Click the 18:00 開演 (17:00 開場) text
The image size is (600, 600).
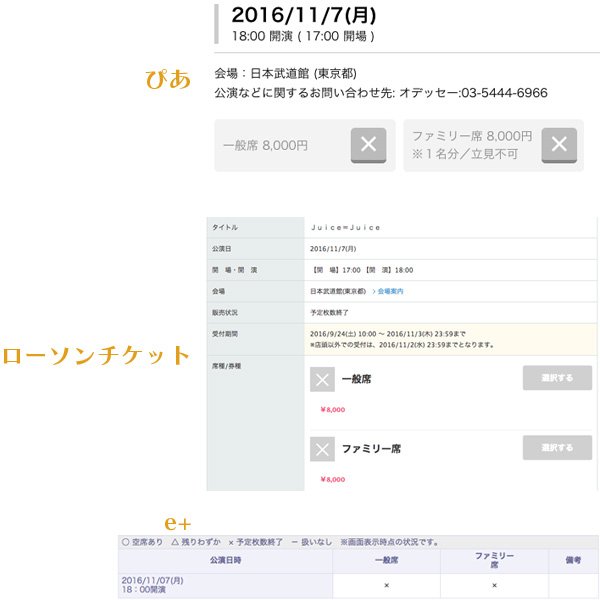(303, 36)
